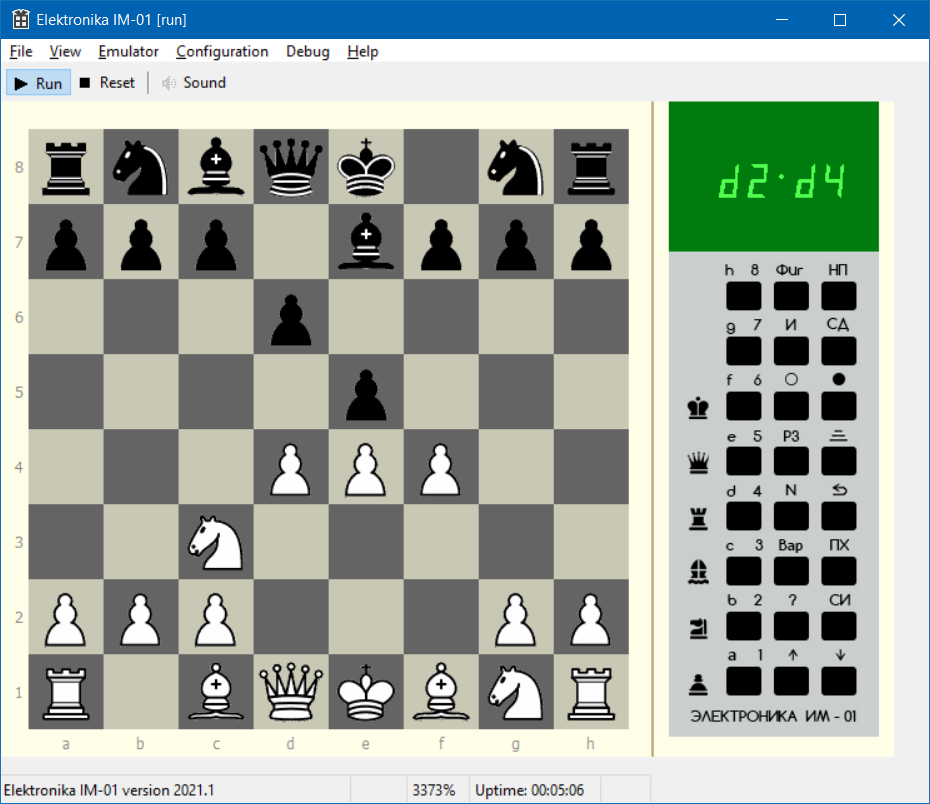The height and width of the screenshot is (804, 930).
Task: Click the Uptime status bar entry
Action: 530,790
